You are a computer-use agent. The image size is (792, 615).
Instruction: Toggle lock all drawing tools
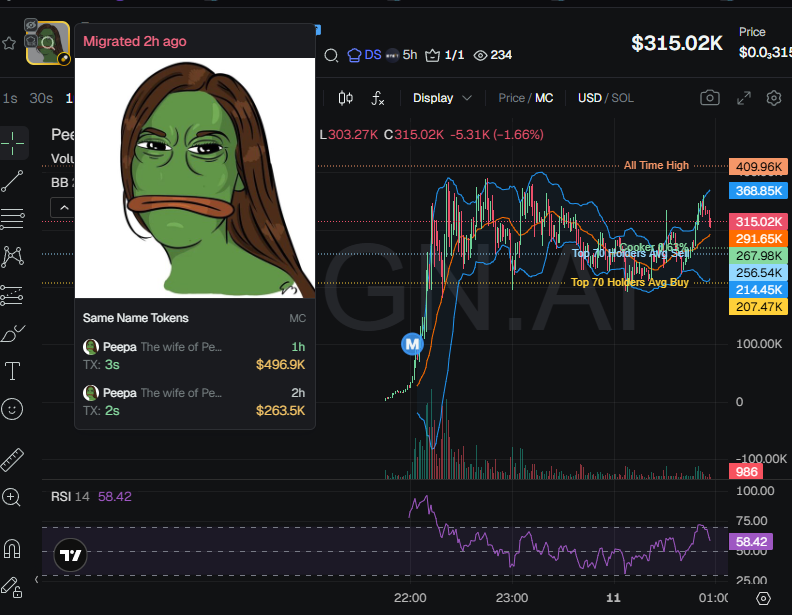click(12, 587)
